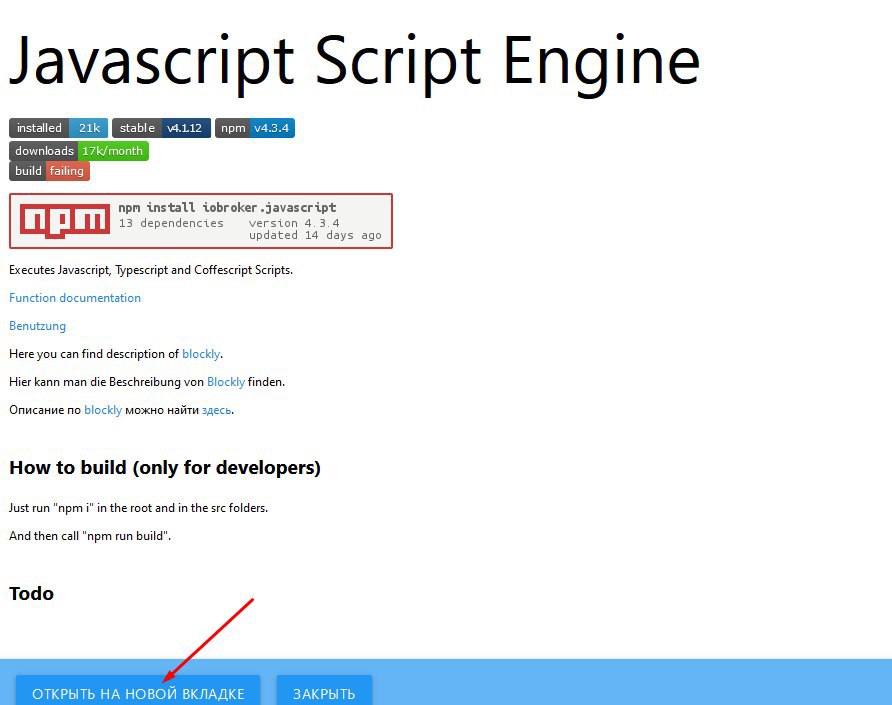Click the build failing badge
Viewport: 892px width, 705px height.
pos(49,171)
